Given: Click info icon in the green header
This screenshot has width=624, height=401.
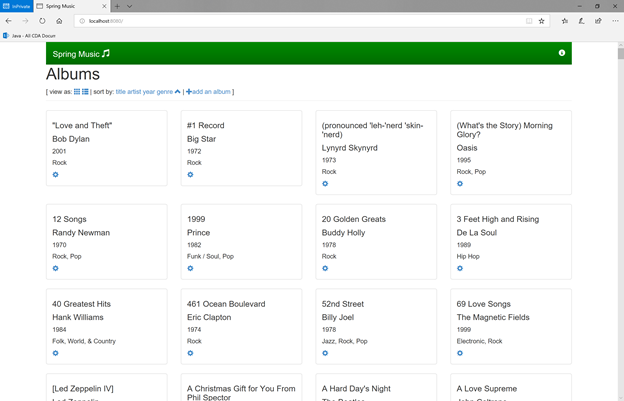Looking at the screenshot, I should pyautogui.click(x=561, y=53).
